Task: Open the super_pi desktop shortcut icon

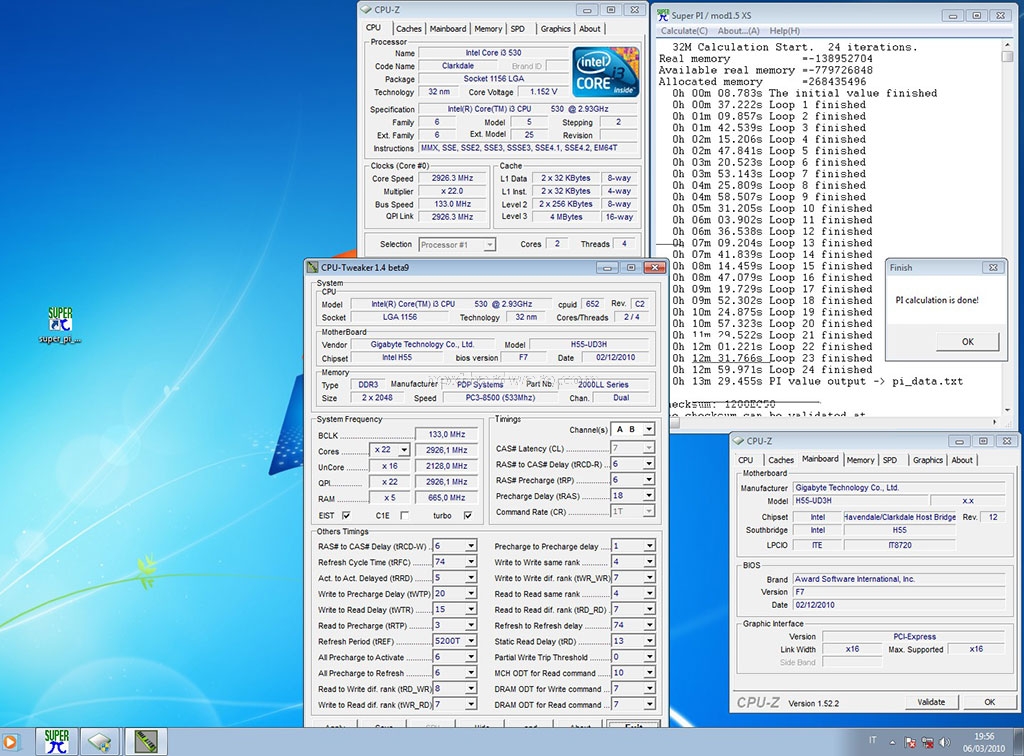Action: click(x=60, y=324)
